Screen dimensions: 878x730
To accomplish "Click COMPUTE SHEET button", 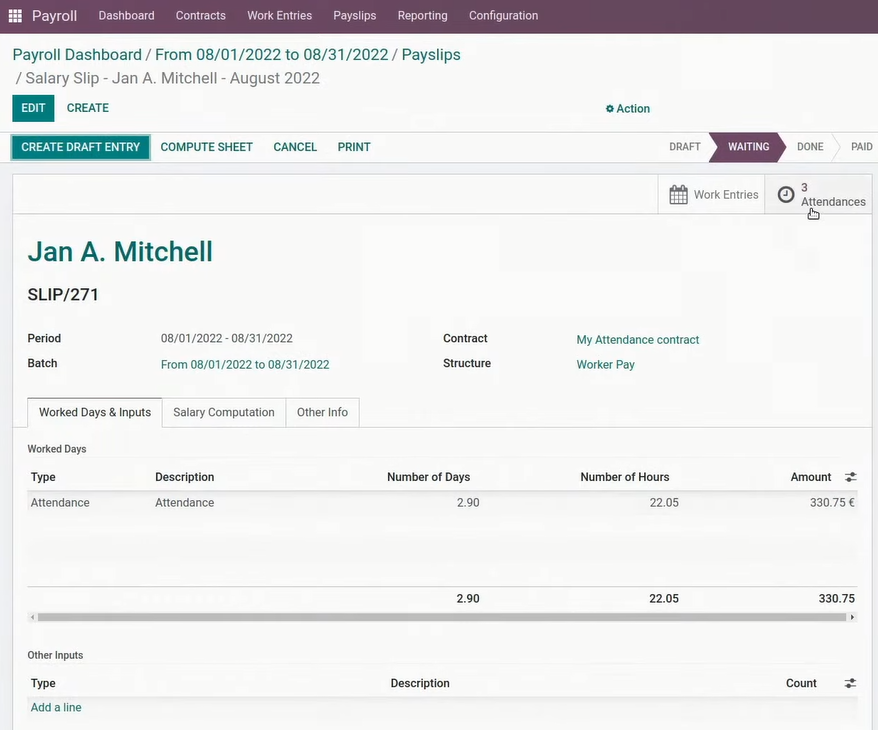I will [207, 147].
